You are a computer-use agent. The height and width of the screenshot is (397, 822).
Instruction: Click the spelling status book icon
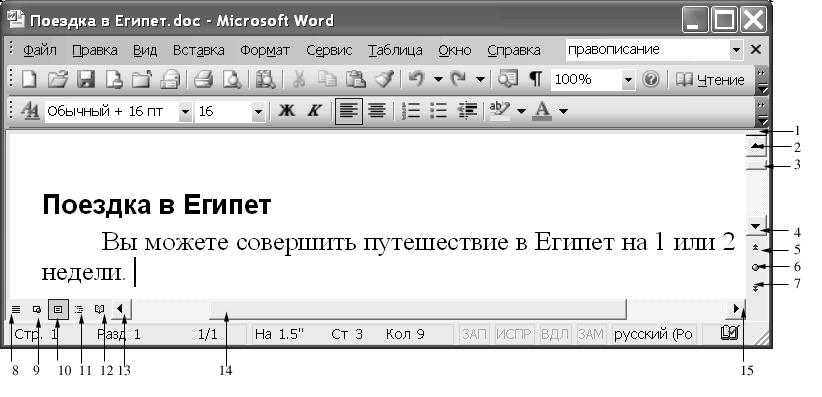coord(730,333)
